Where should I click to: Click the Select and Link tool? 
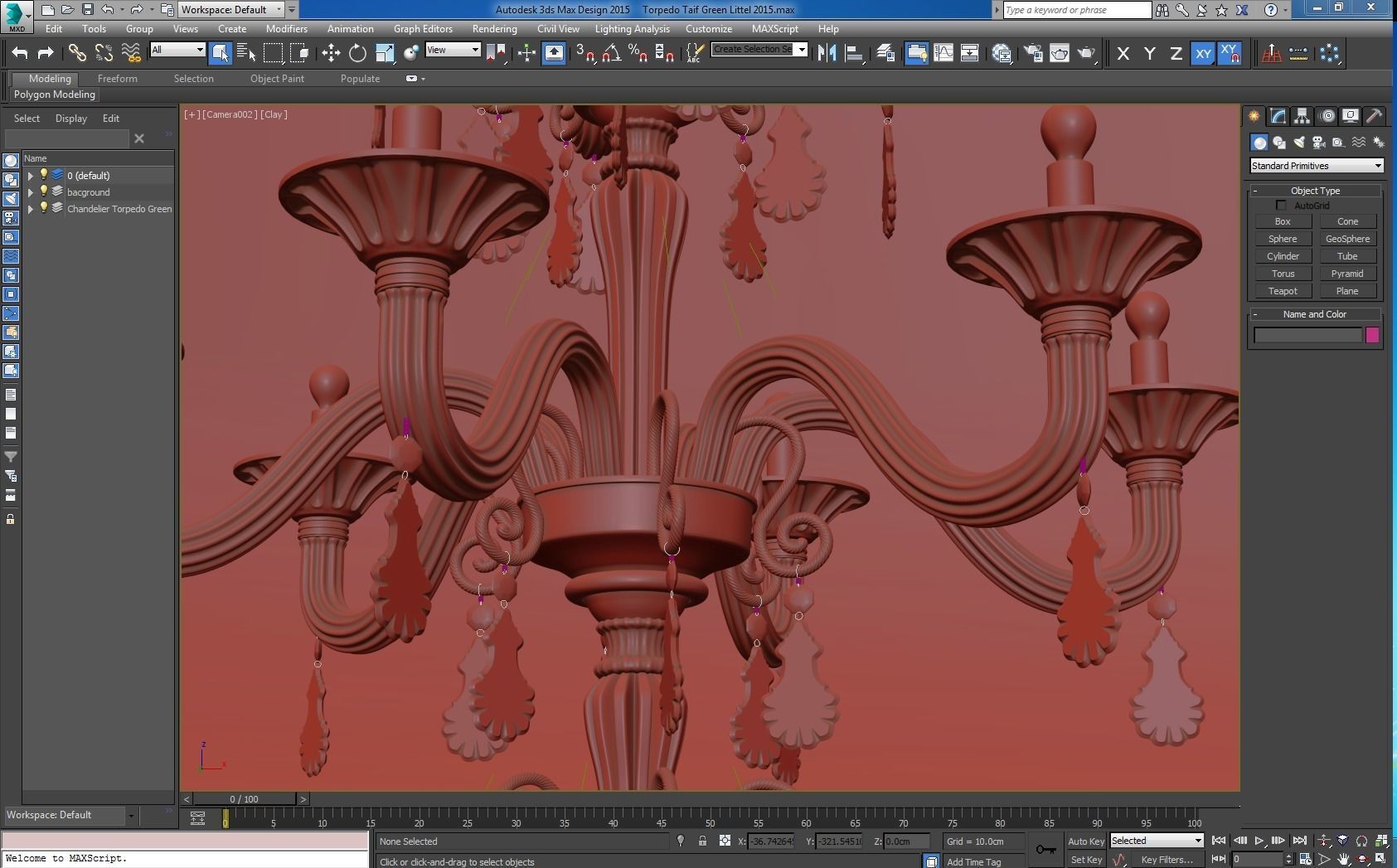[77, 53]
